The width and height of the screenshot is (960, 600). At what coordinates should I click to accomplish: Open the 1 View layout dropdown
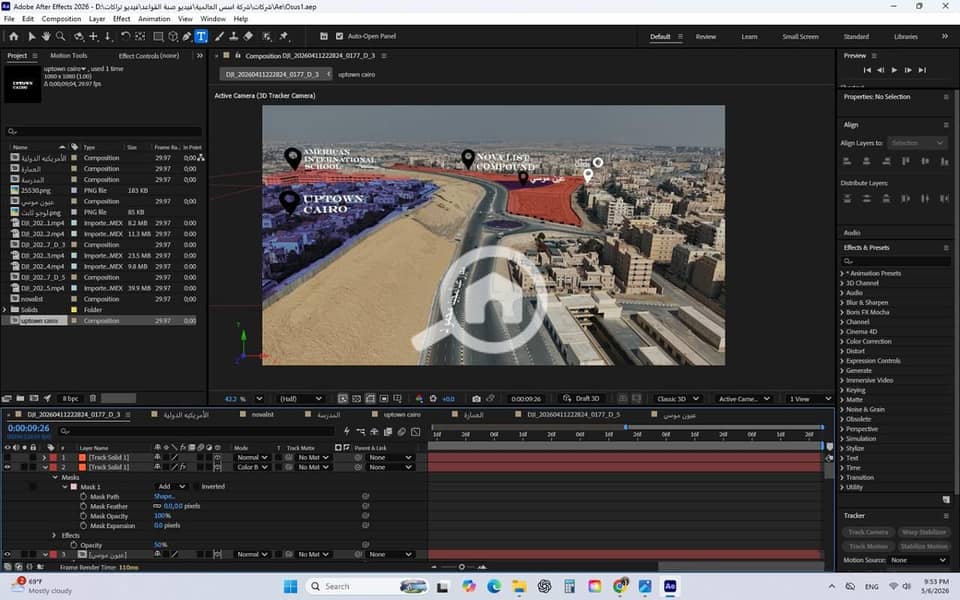(810, 399)
